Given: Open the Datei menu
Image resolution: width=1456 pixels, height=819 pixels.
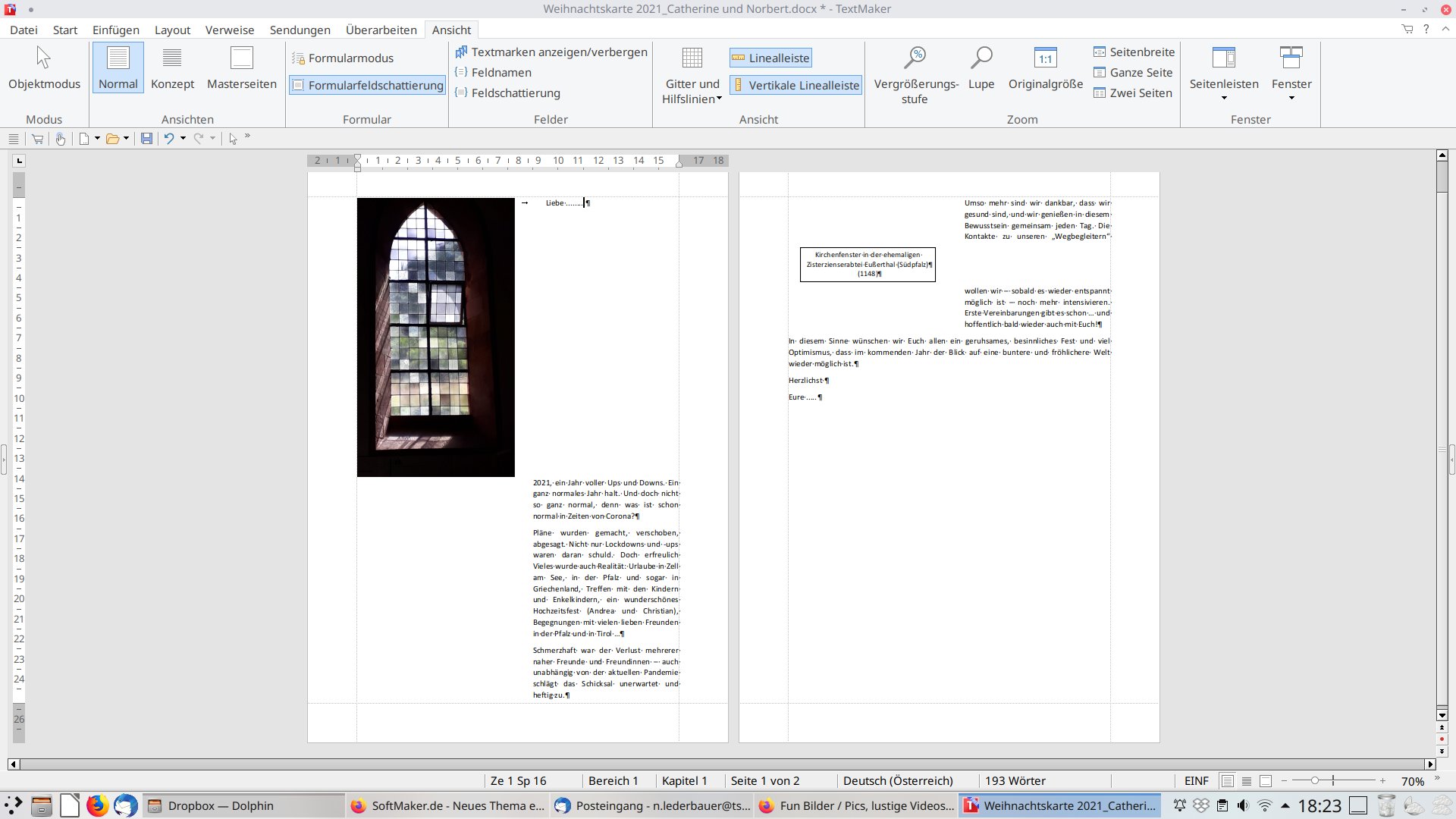Looking at the screenshot, I should [24, 30].
